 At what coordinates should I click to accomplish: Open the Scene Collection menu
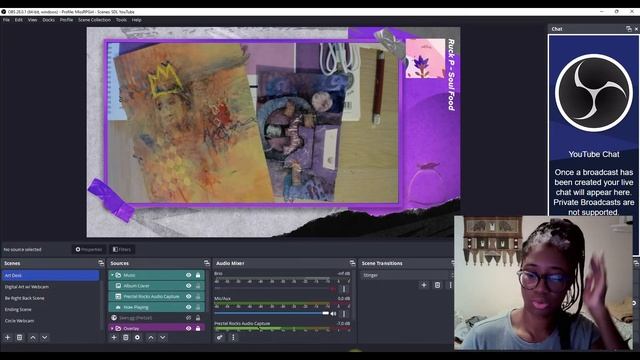pyautogui.click(x=94, y=20)
